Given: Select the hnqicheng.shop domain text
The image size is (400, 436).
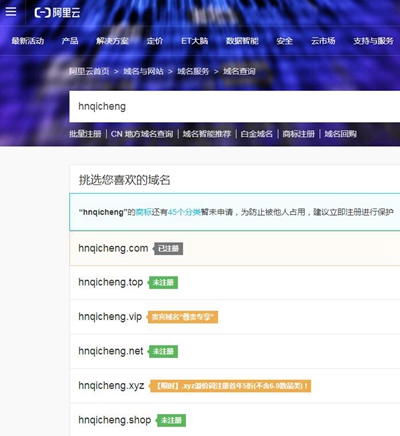Looking at the screenshot, I should 115,420.
